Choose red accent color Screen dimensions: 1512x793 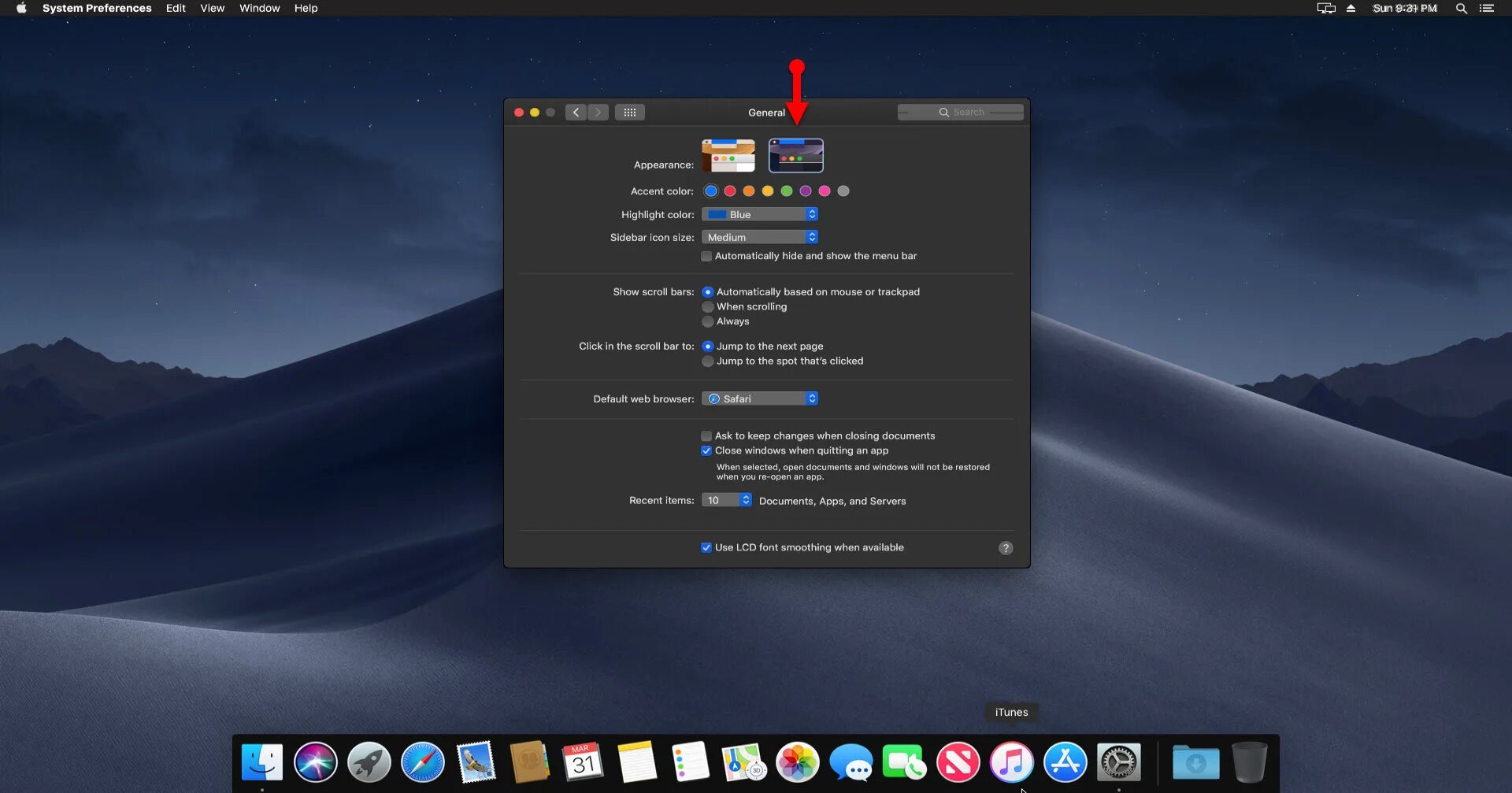pyautogui.click(x=730, y=191)
